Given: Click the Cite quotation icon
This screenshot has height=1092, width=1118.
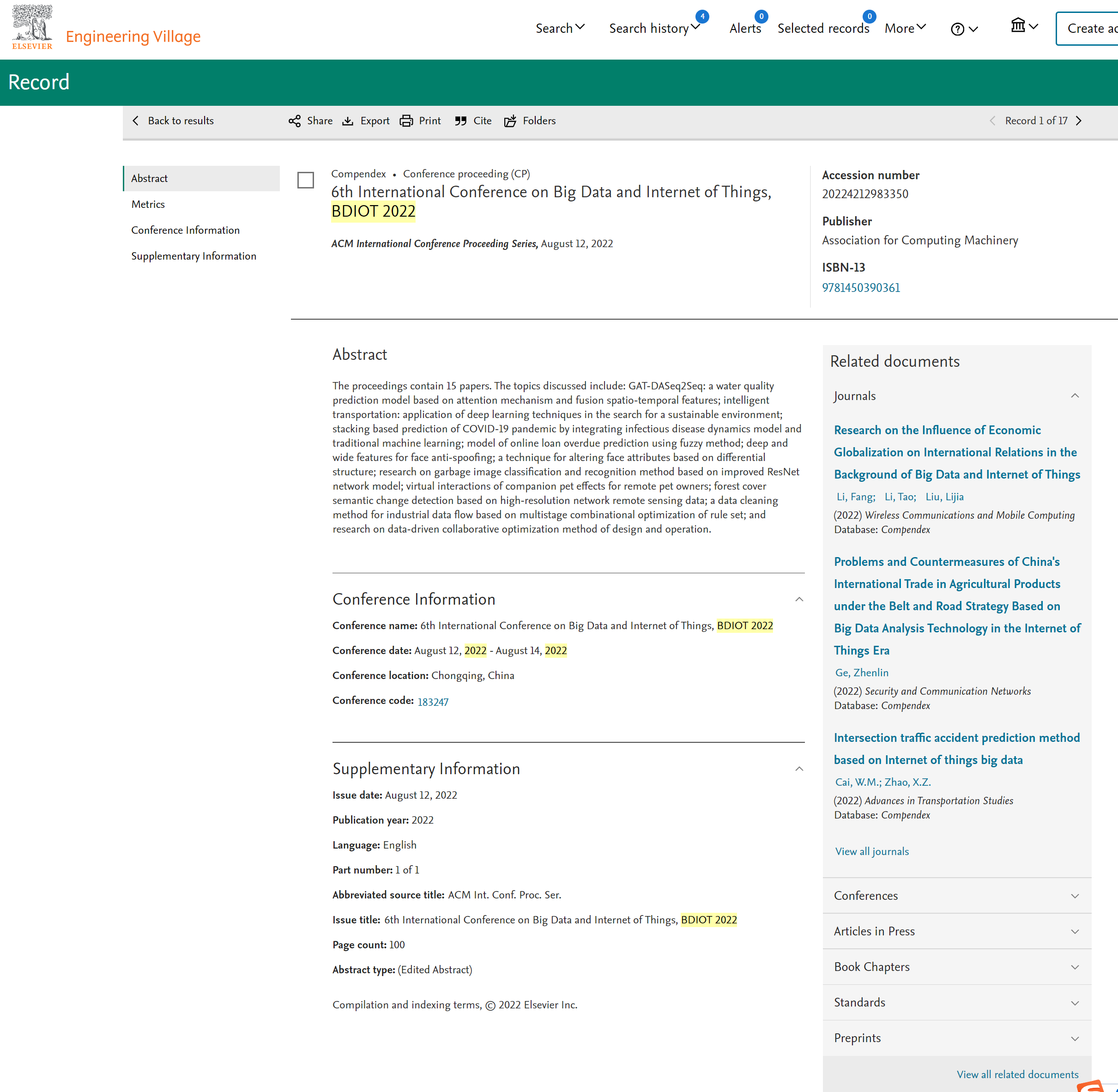Looking at the screenshot, I should 460,121.
